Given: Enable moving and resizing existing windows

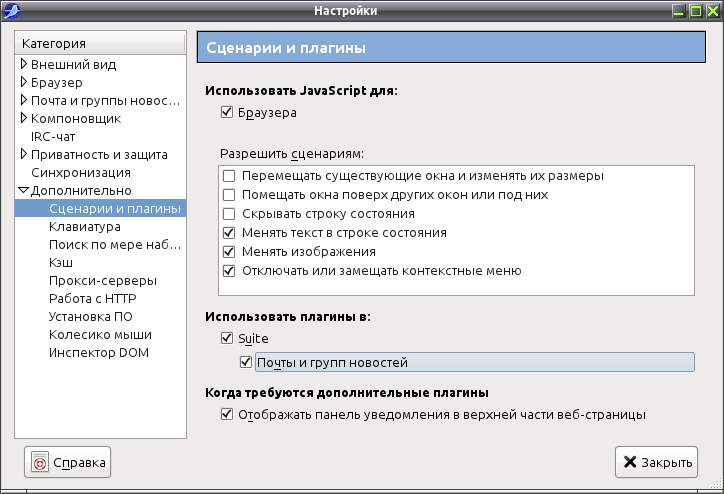Looking at the screenshot, I should coord(229,176).
